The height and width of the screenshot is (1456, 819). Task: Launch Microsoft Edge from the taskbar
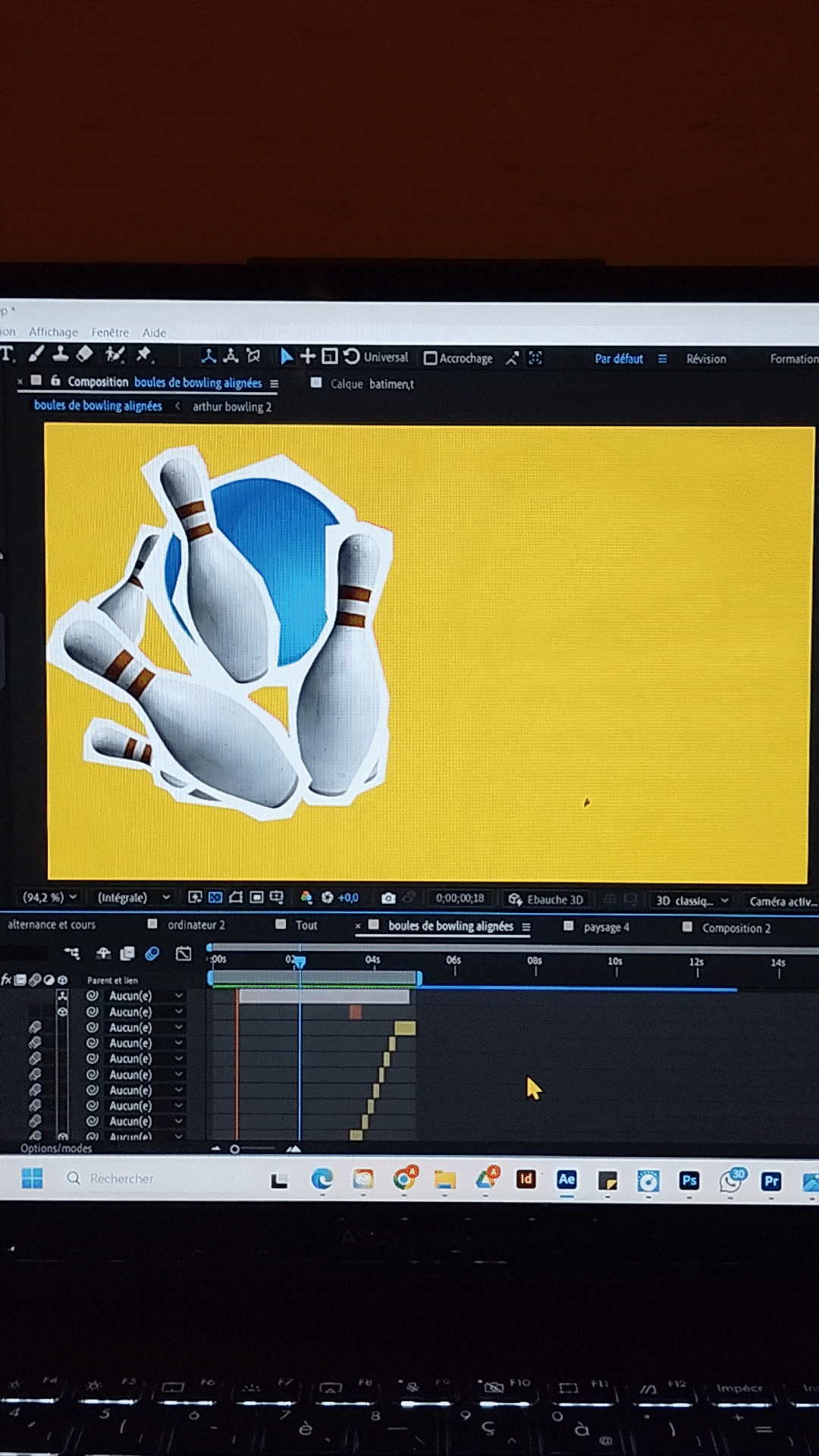pyautogui.click(x=322, y=1178)
